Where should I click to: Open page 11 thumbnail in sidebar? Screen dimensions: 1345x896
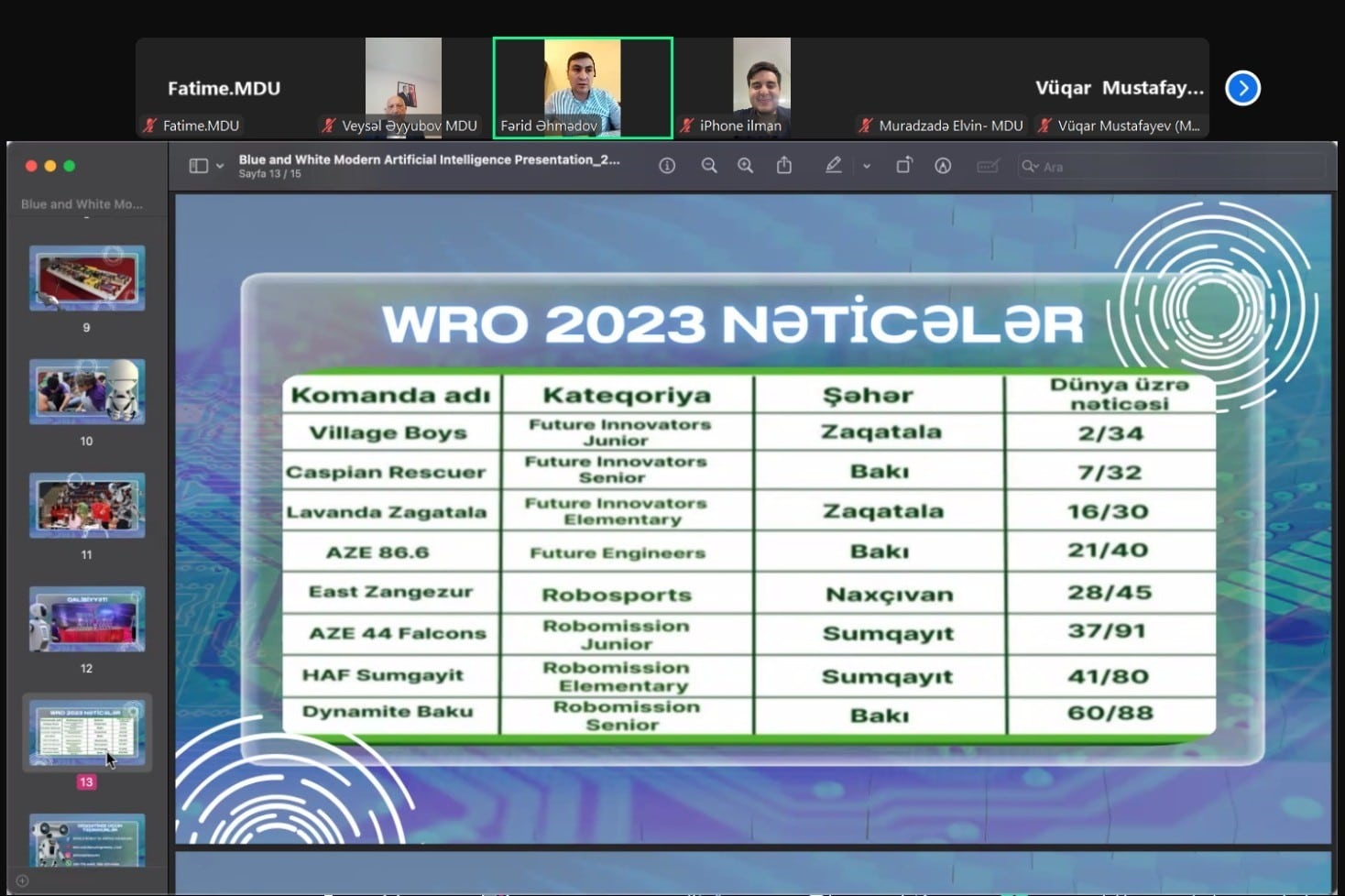tap(87, 506)
